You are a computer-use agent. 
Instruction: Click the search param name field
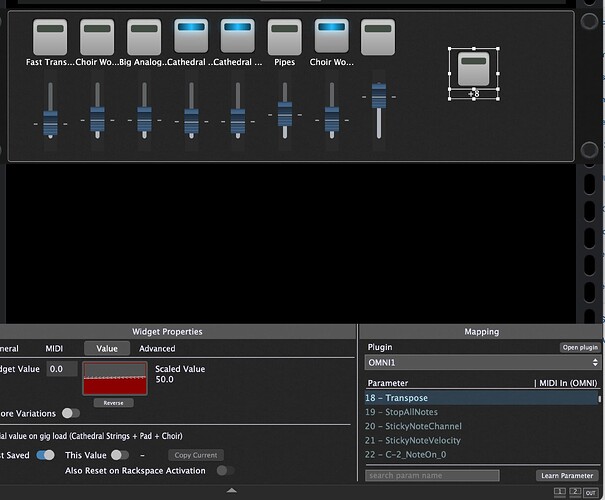click(x=432, y=475)
